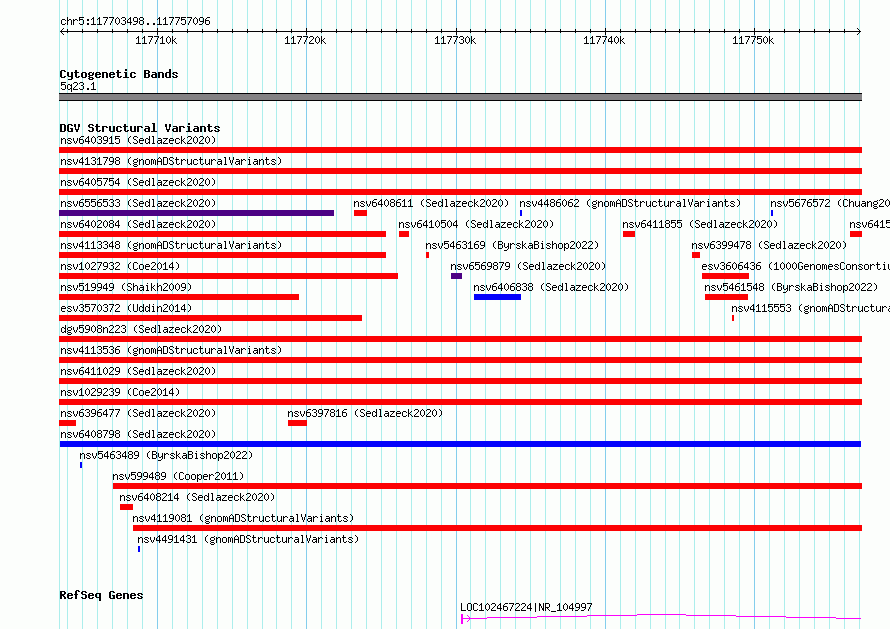Click the nsv6411855 (Sedlazeck2020) label
Image resolution: width=890 pixels, height=629 pixels.
pos(700,224)
